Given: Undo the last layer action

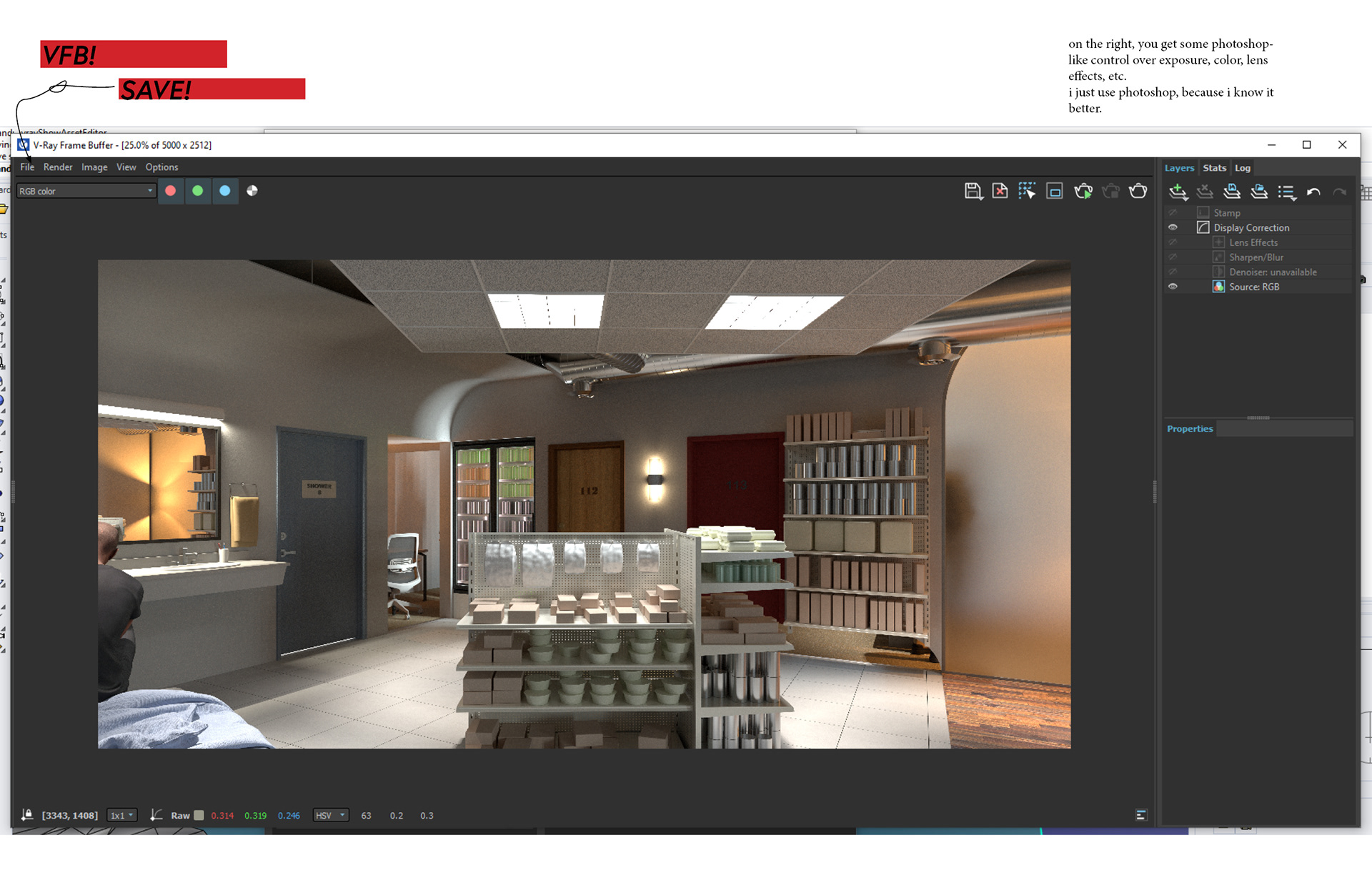Looking at the screenshot, I should coord(1313,192).
